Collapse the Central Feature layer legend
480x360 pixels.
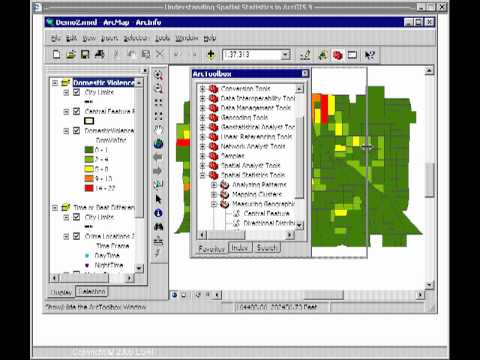(x=66, y=111)
